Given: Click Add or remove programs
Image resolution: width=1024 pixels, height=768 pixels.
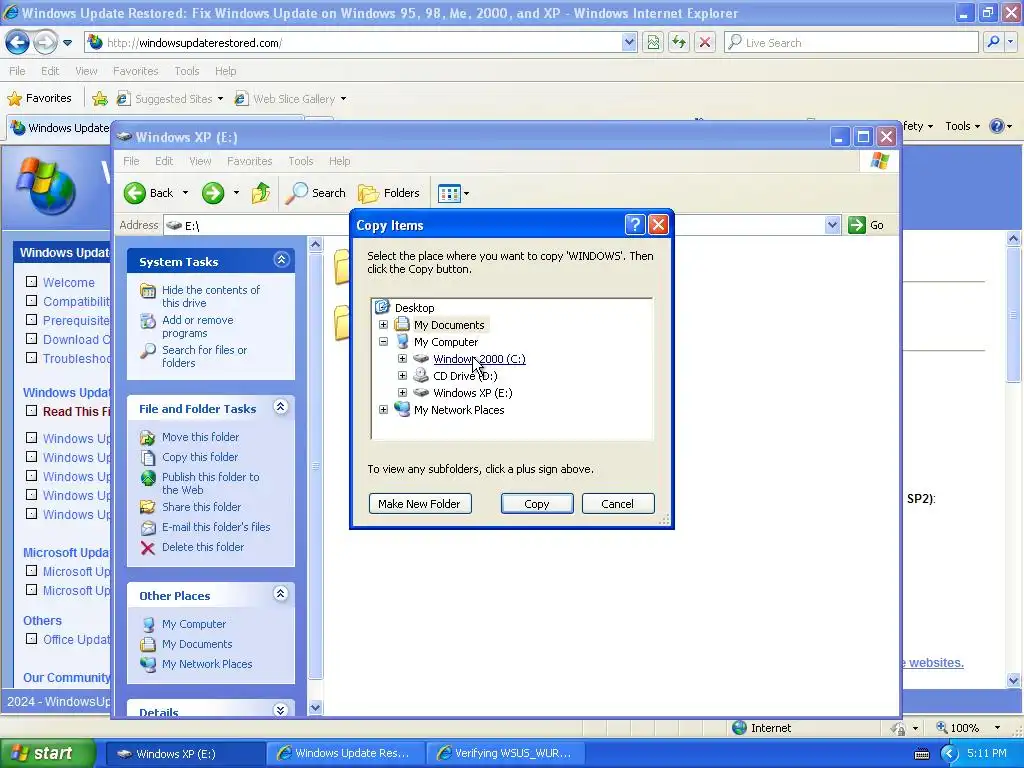Looking at the screenshot, I should 197,327.
